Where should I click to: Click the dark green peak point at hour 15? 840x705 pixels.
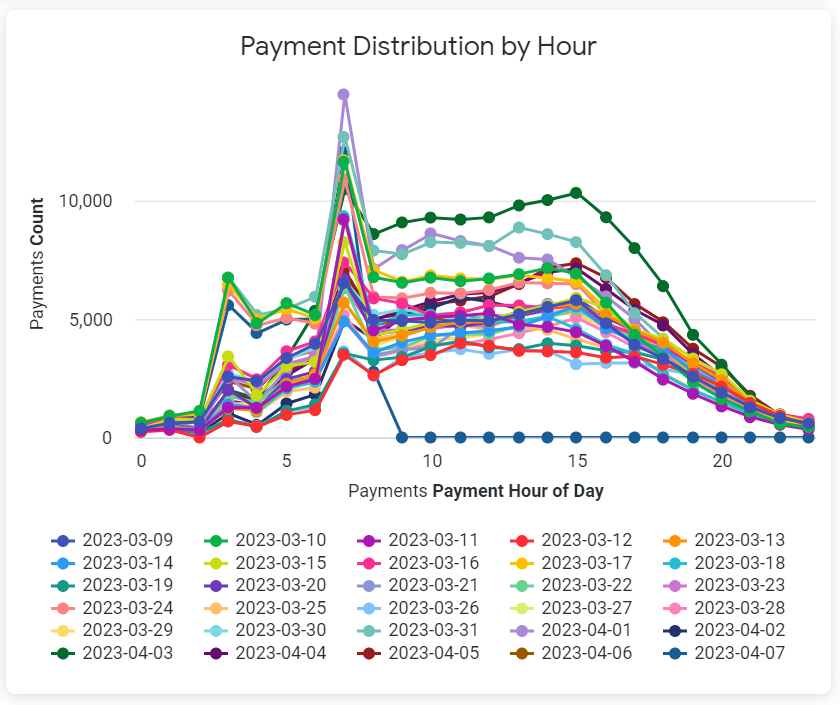tap(576, 193)
